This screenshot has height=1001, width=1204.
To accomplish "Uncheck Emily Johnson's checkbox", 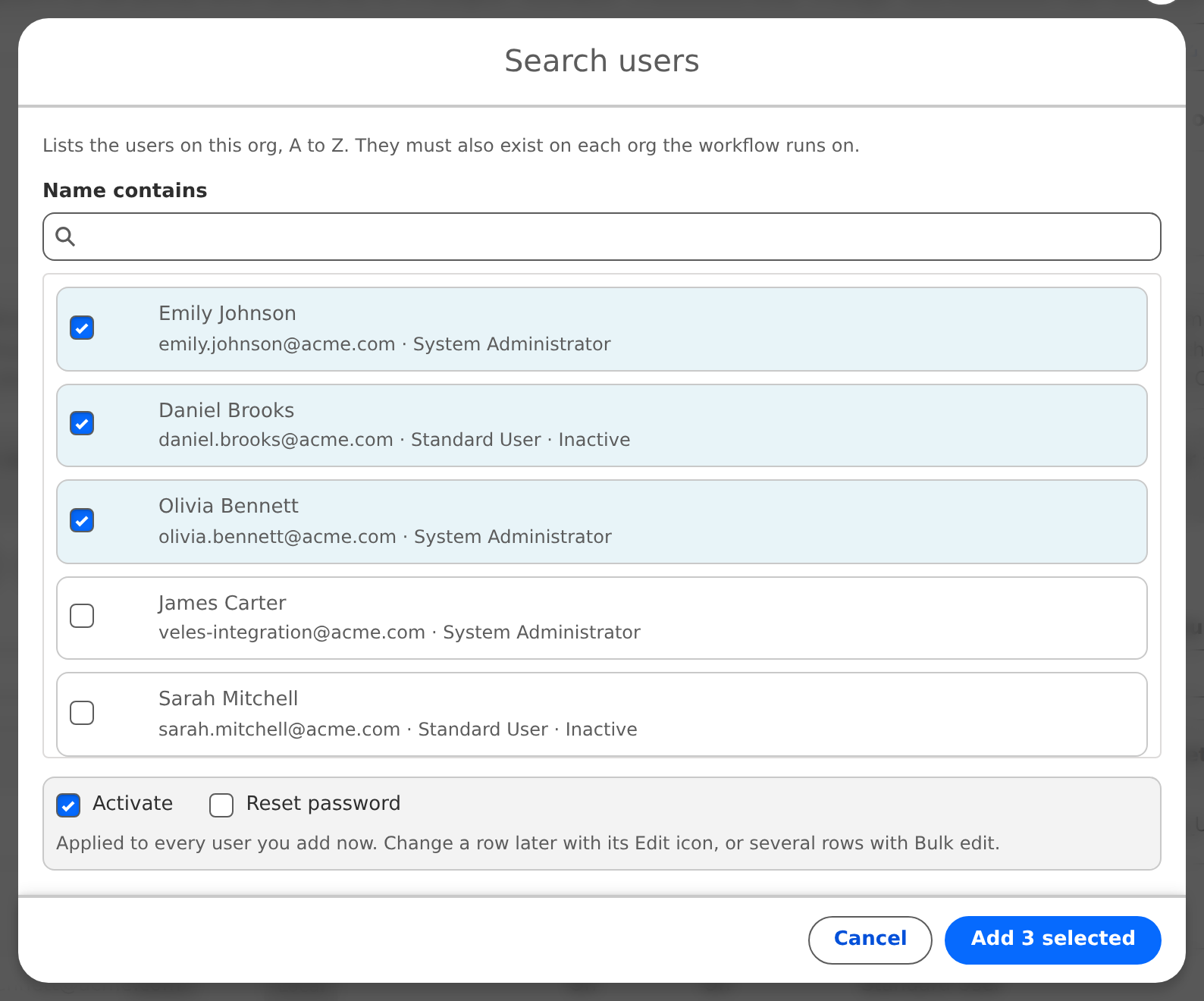I will click(82, 328).
